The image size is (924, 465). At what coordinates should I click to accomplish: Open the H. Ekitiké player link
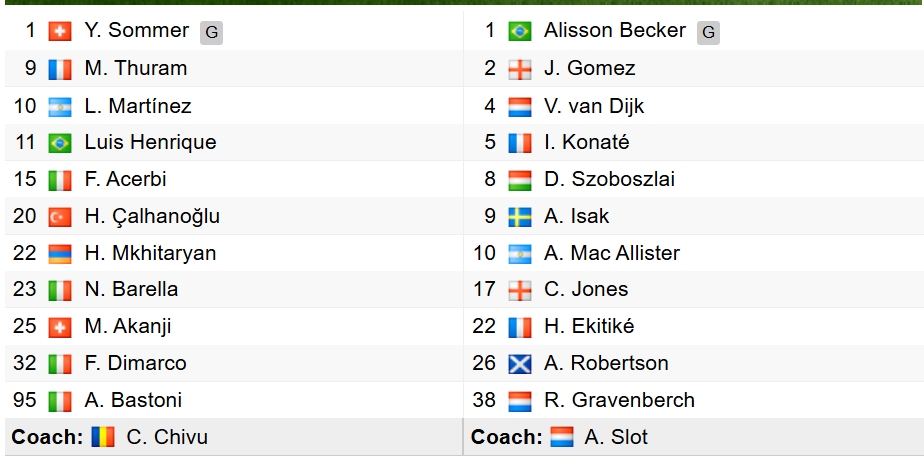tap(589, 326)
